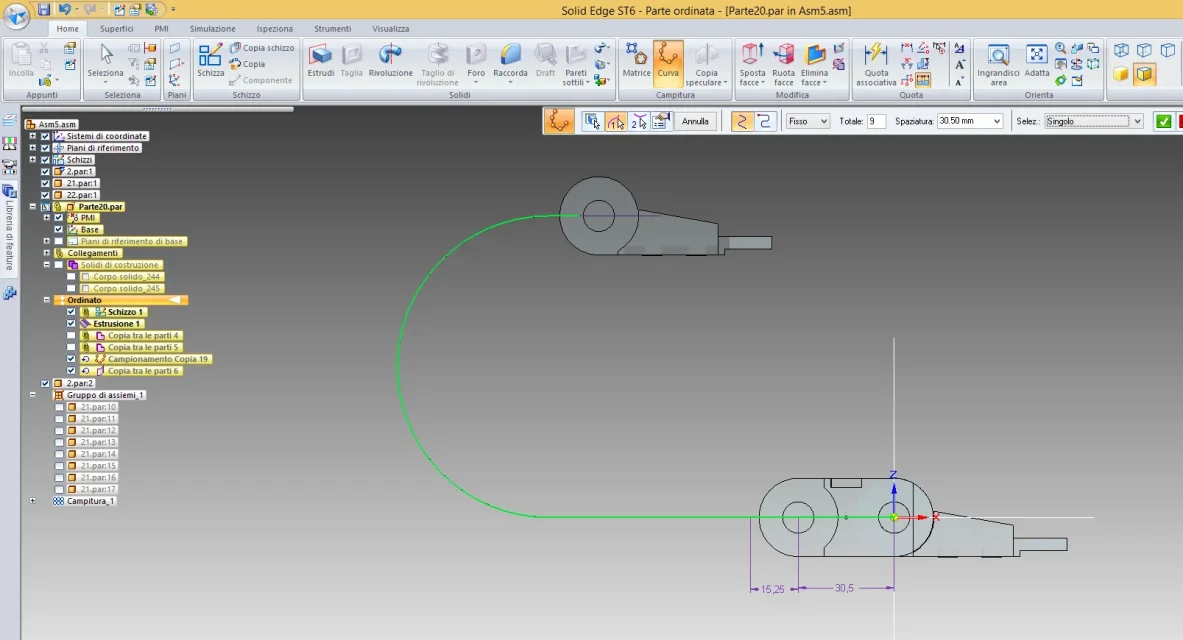The image size is (1183, 640).
Task: Collapse Gruppo di assiemi_1 node
Action: pyautogui.click(x=32, y=395)
